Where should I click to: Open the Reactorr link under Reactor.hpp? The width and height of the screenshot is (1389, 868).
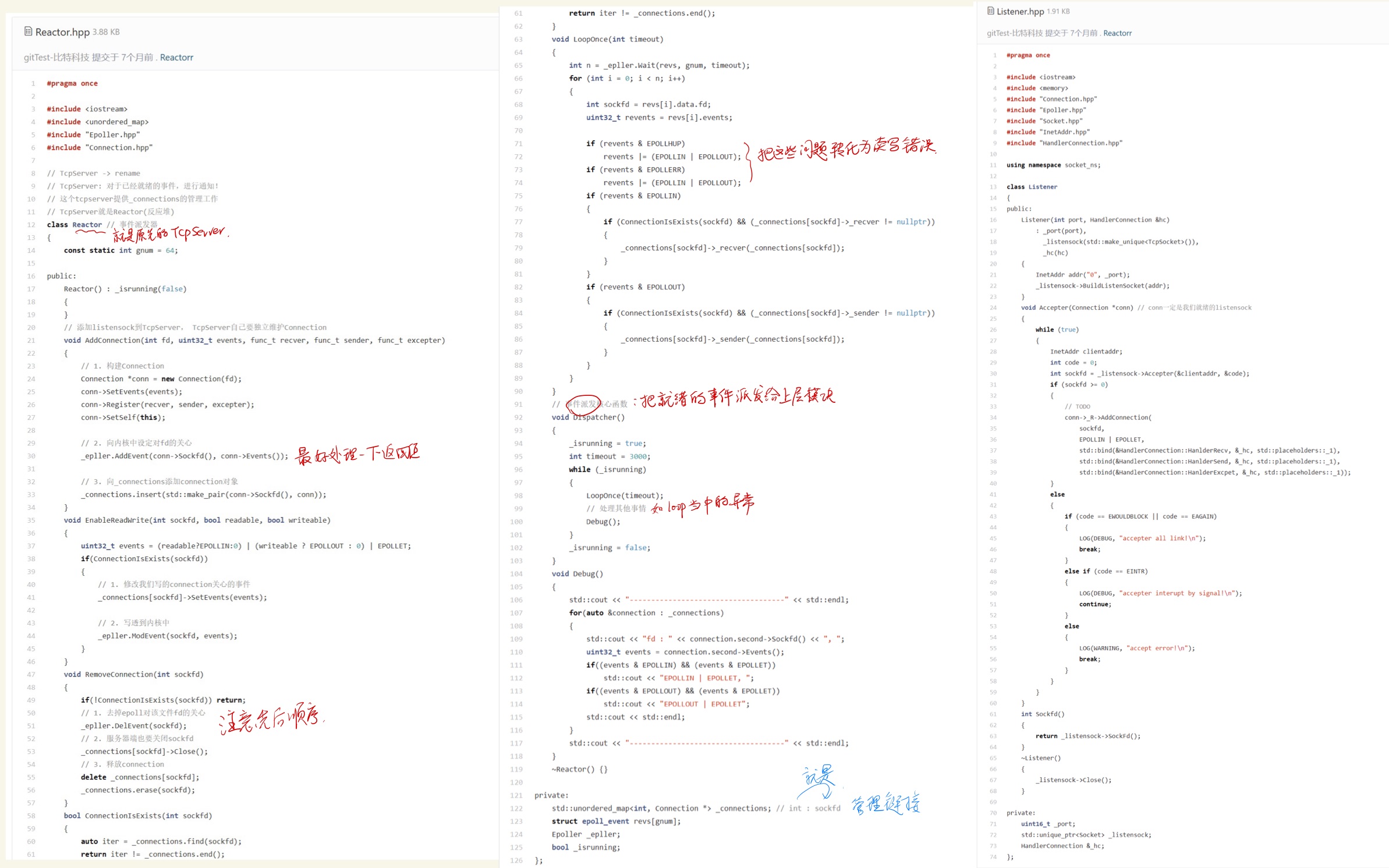(x=176, y=57)
